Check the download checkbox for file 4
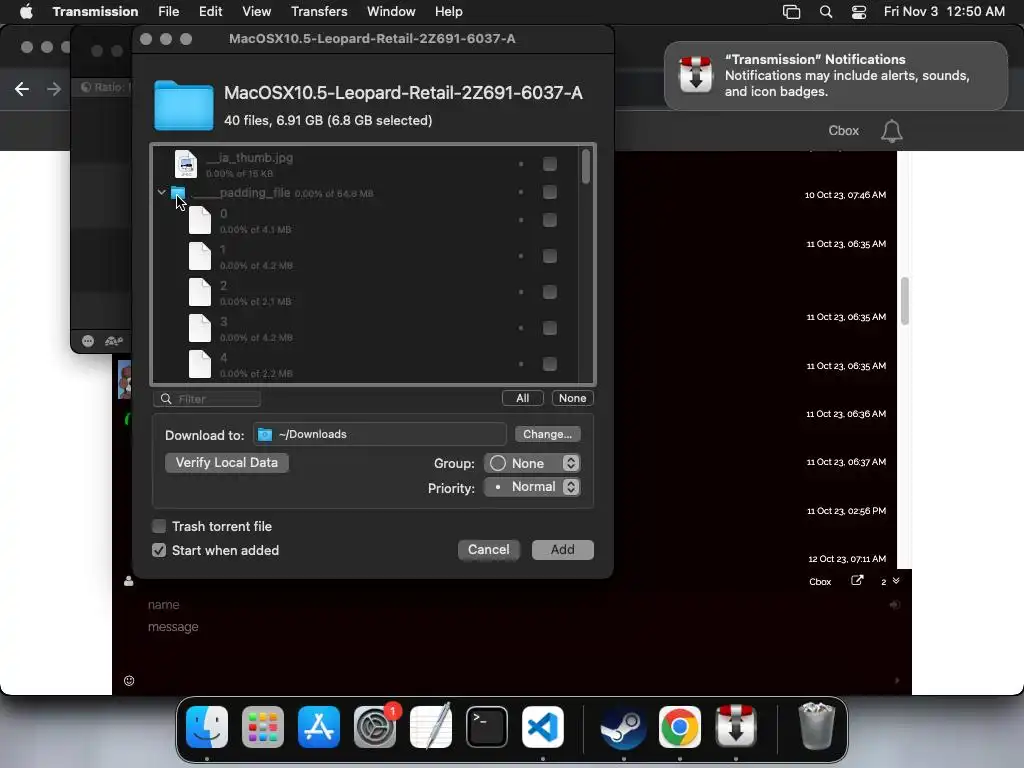The width and height of the screenshot is (1024, 768). pyautogui.click(x=550, y=364)
